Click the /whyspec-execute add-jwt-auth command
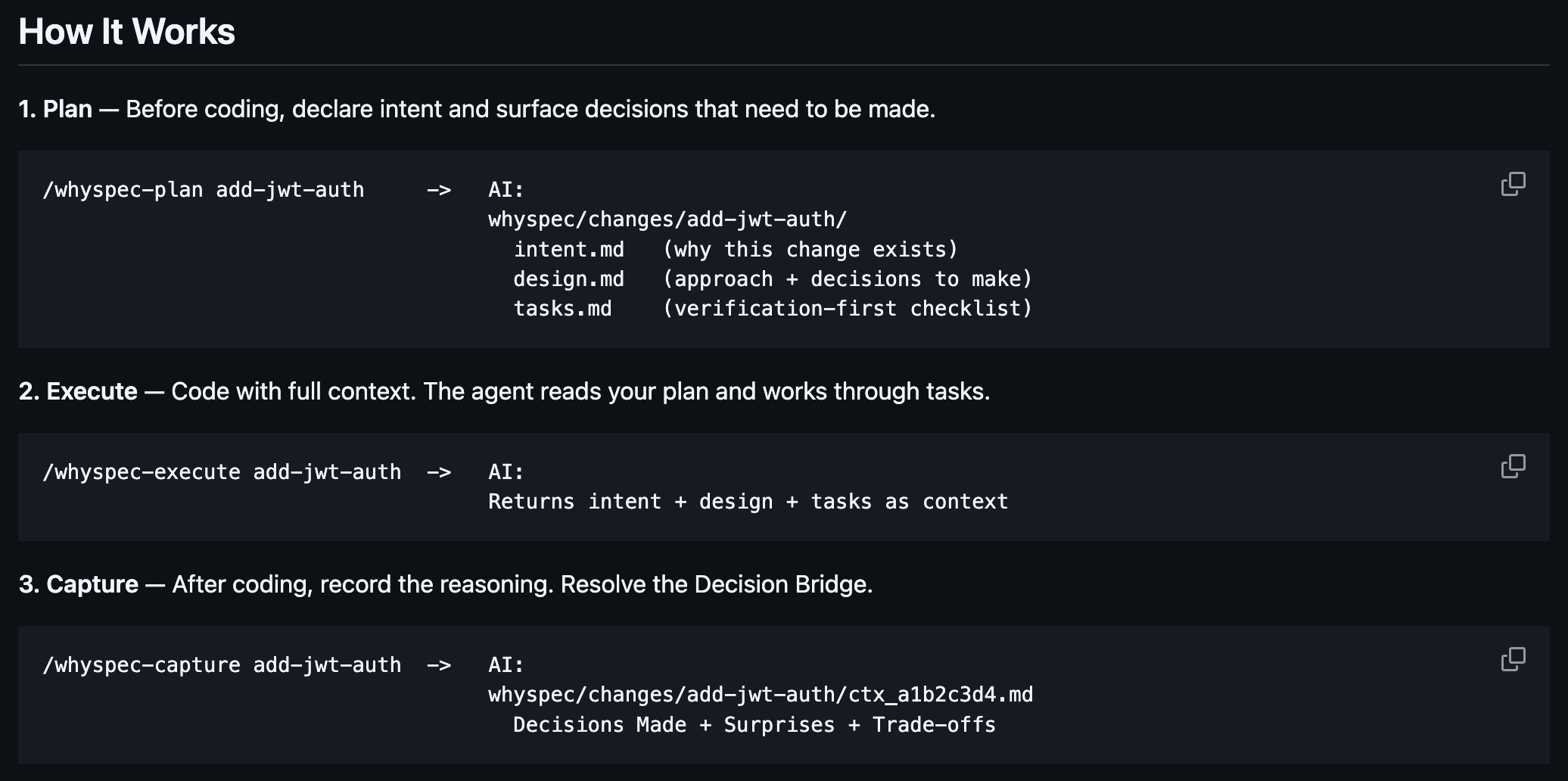 [222, 471]
